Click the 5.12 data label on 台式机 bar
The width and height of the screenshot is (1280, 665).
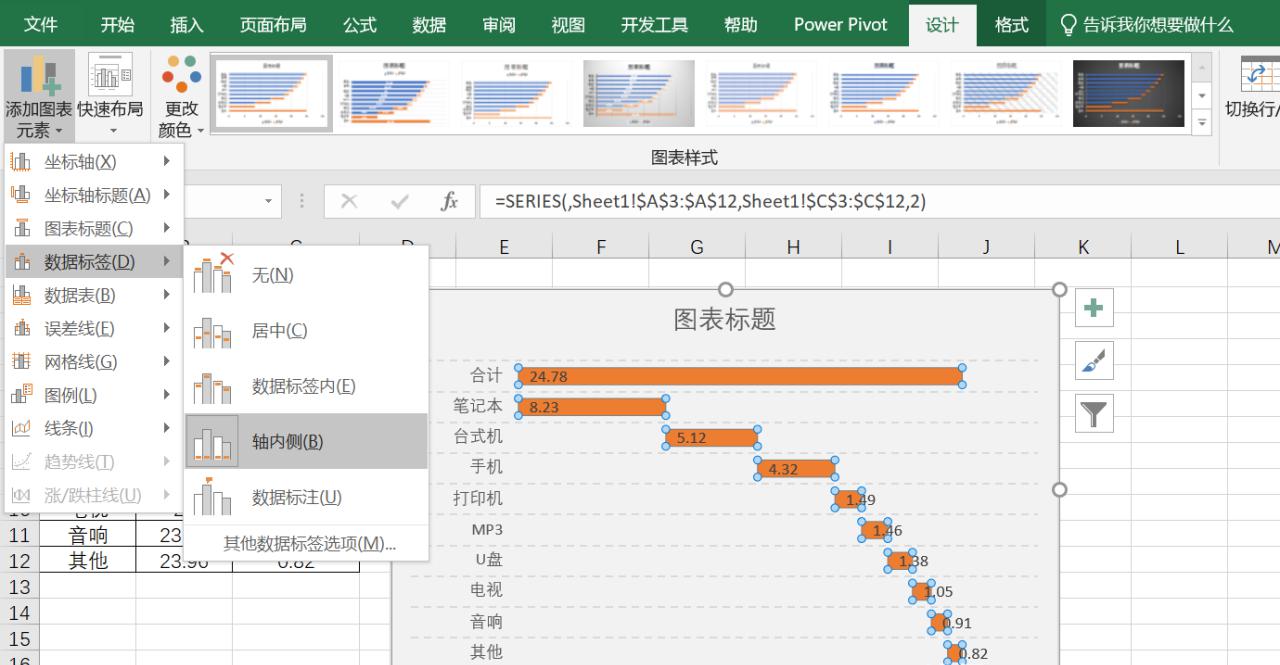(x=692, y=438)
